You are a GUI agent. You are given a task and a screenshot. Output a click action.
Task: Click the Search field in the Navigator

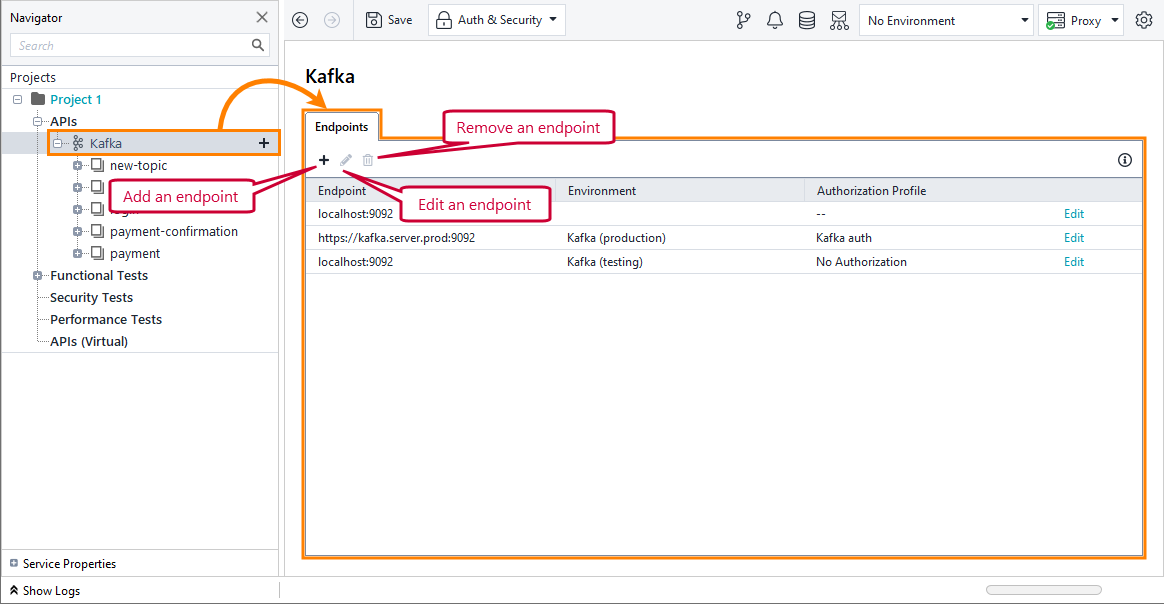tap(130, 45)
